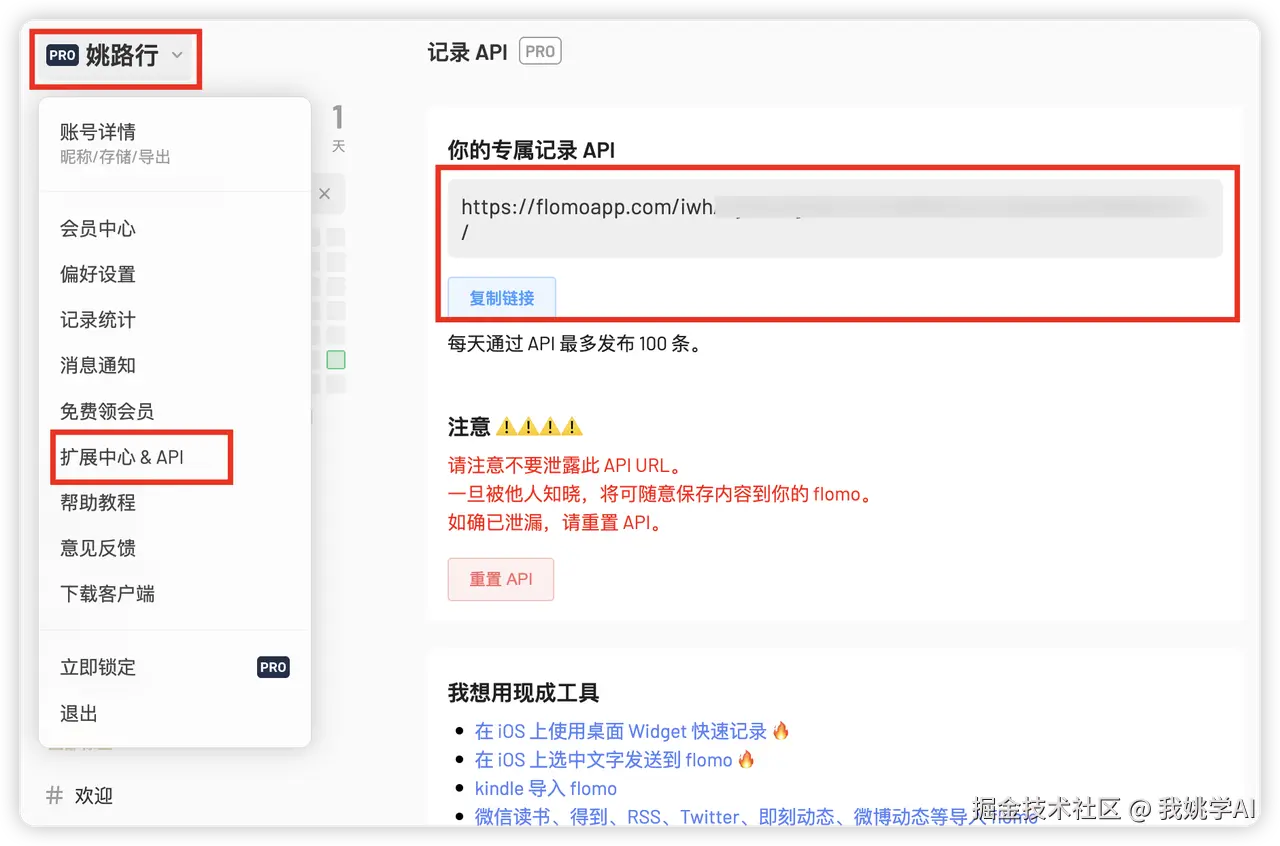Click the 记录 API page title
The width and height of the screenshot is (1280, 846).
pos(468,52)
